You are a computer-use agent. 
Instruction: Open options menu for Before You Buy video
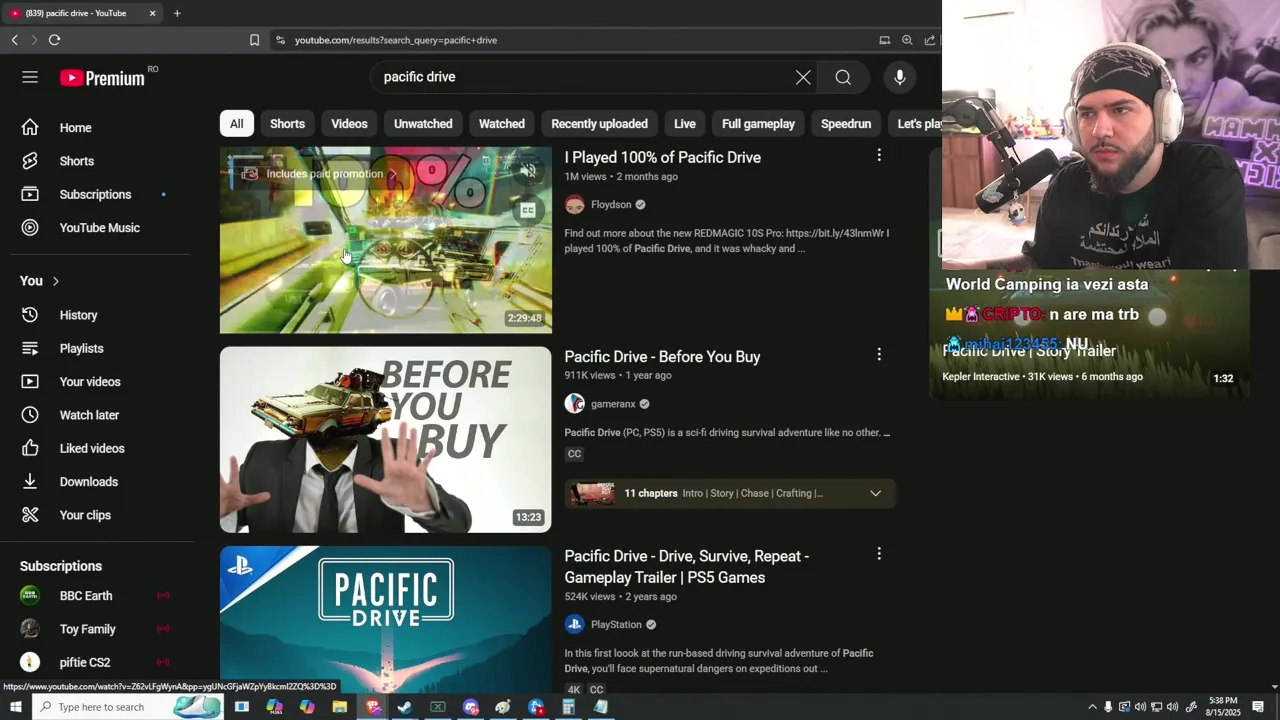pos(879,354)
